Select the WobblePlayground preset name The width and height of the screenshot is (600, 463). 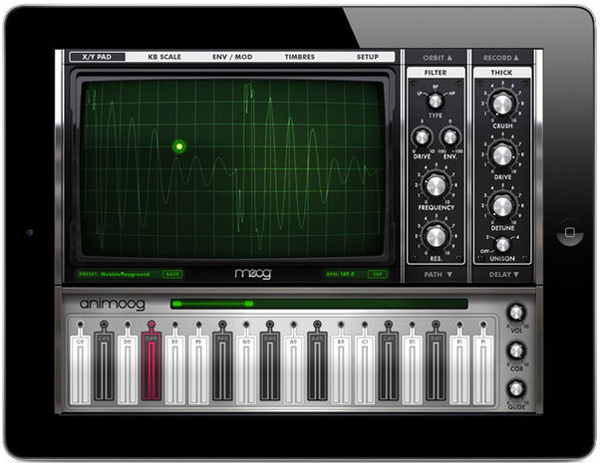coord(125,274)
